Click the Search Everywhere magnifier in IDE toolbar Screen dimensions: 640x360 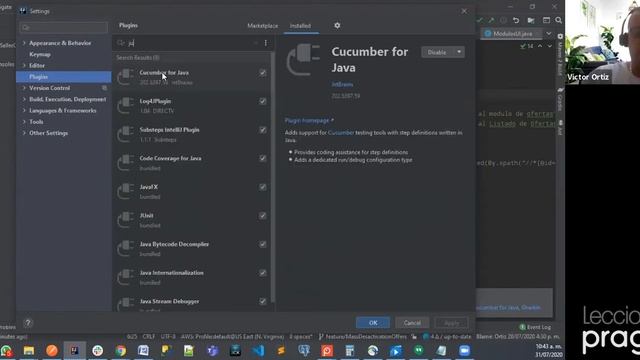(x=559, y=20)
